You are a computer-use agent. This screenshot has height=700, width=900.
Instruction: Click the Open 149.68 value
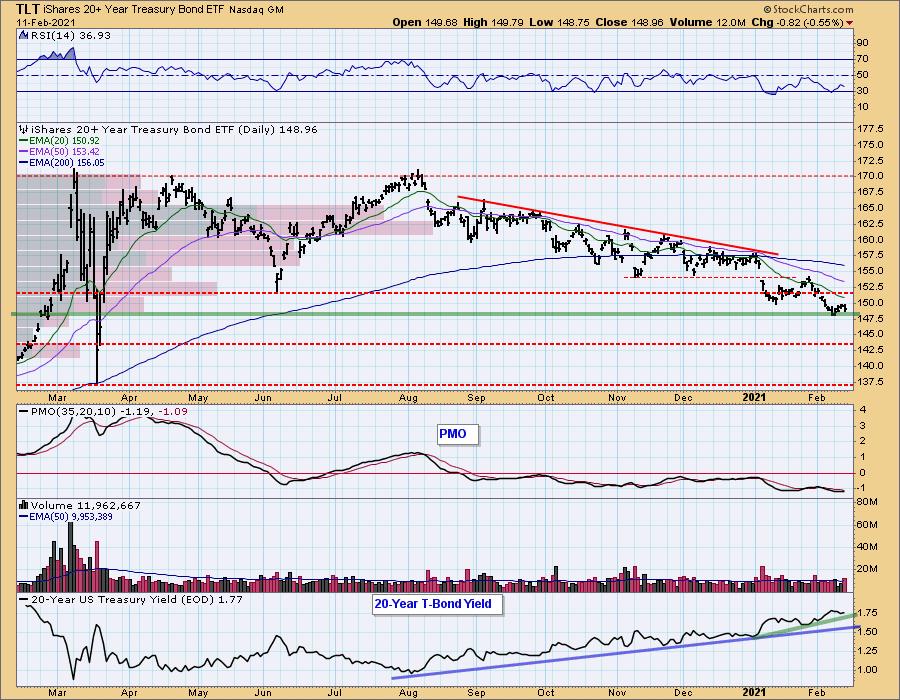(x=425, y=22)
